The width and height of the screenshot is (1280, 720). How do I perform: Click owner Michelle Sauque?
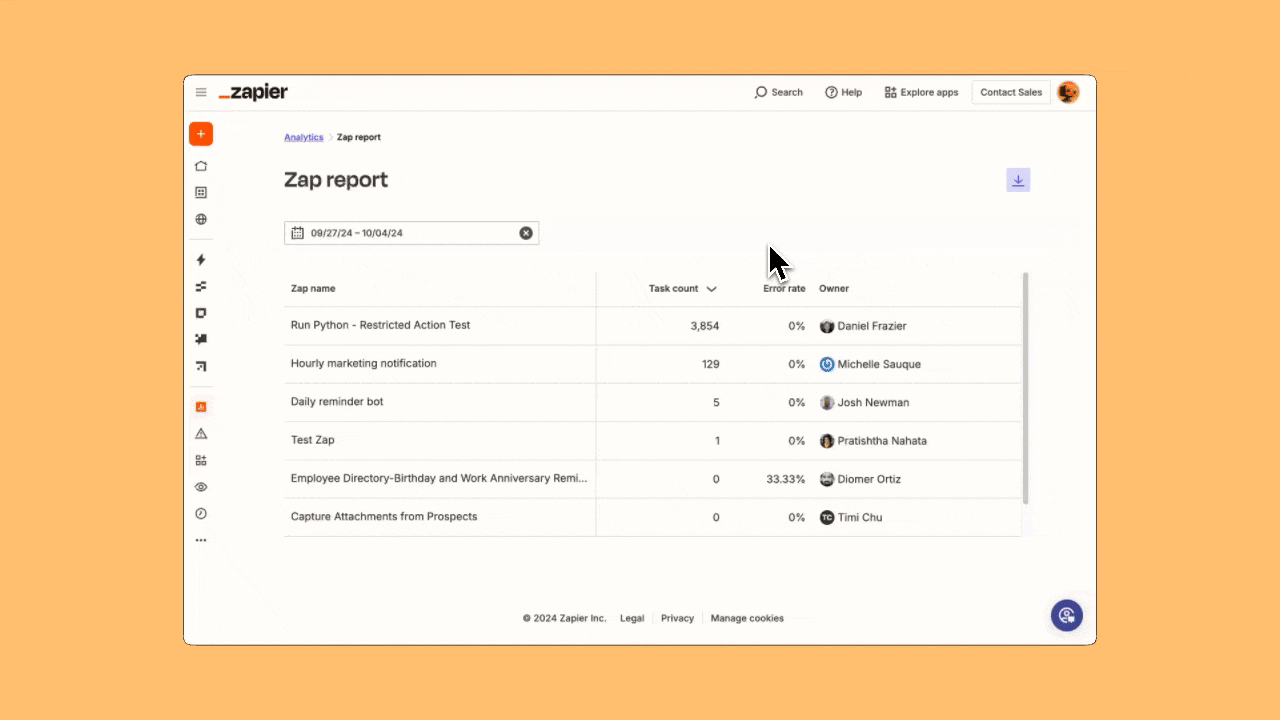click(870, 364)
